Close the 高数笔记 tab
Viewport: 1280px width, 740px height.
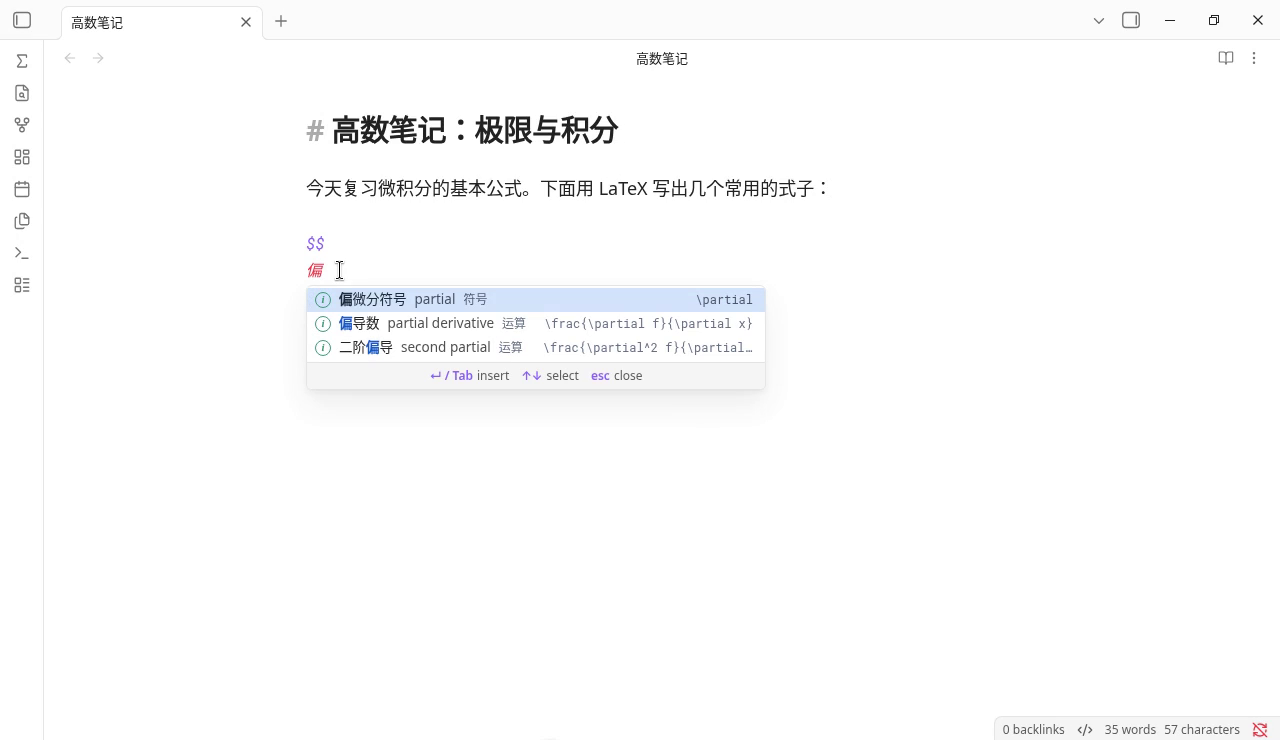click(246, 22)
